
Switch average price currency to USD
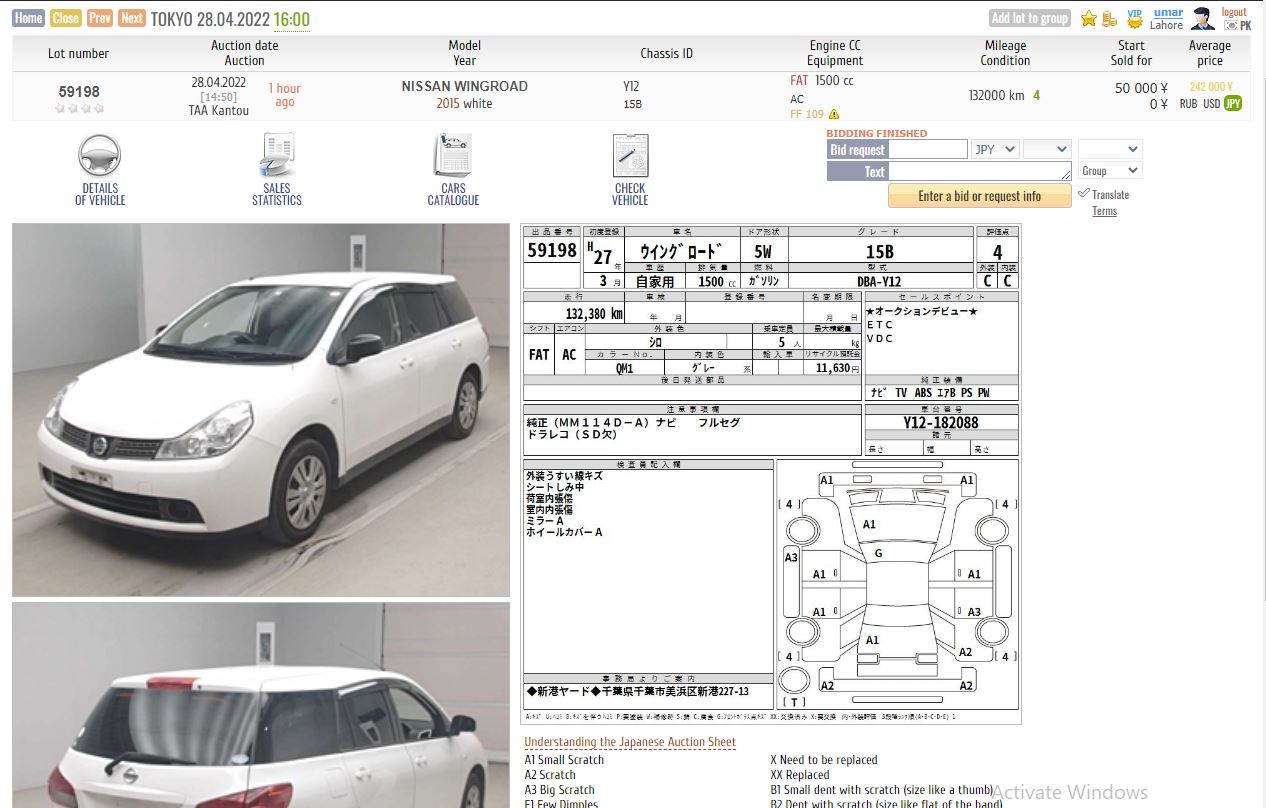click(1211, 104)
